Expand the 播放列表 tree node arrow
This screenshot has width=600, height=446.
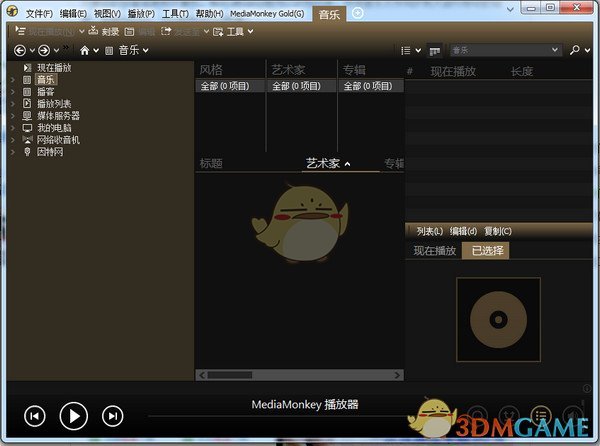(x=13, y=104)
